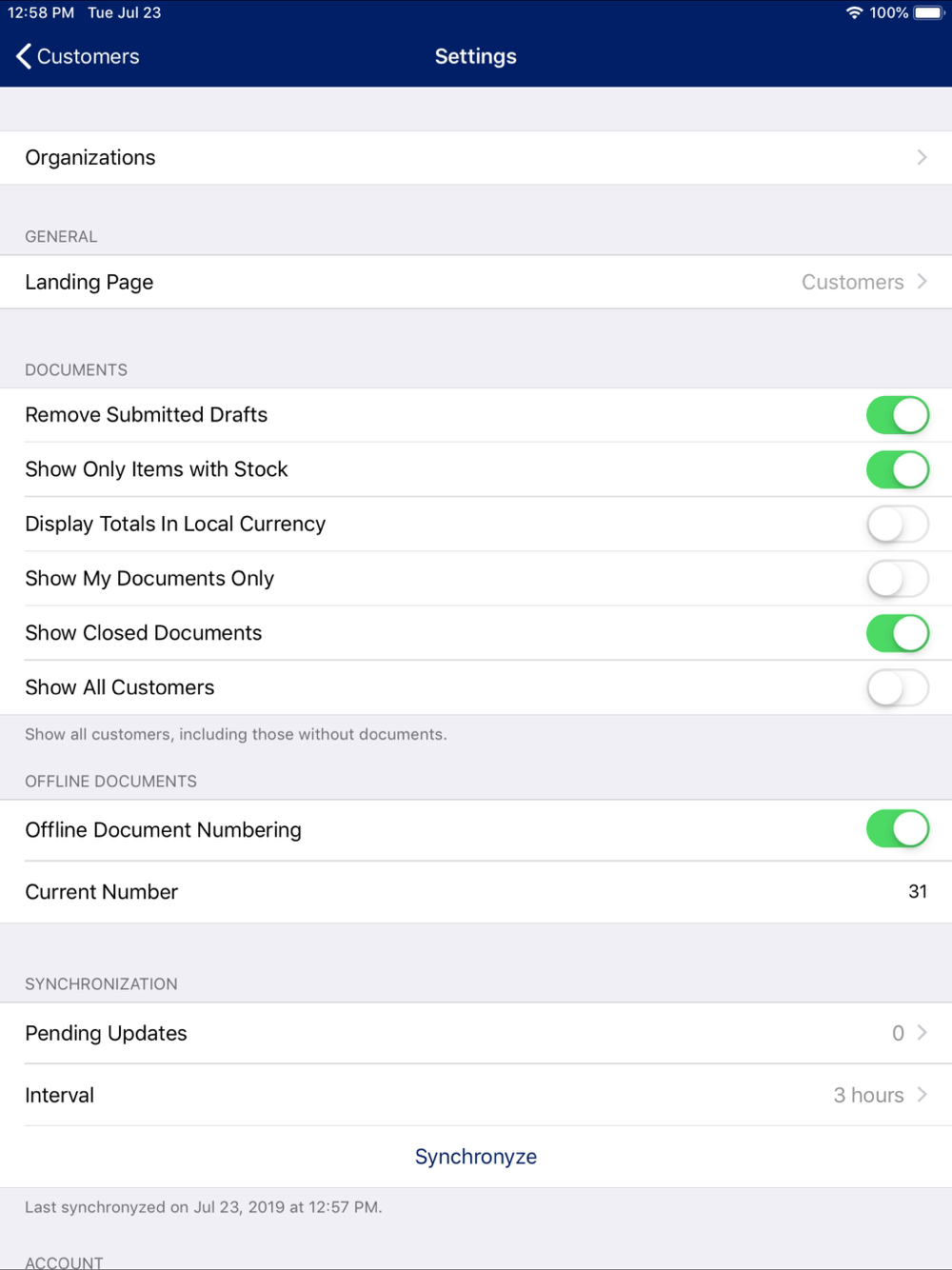
Task: Tap the Wi-Fi status icon
Action: 854,12
